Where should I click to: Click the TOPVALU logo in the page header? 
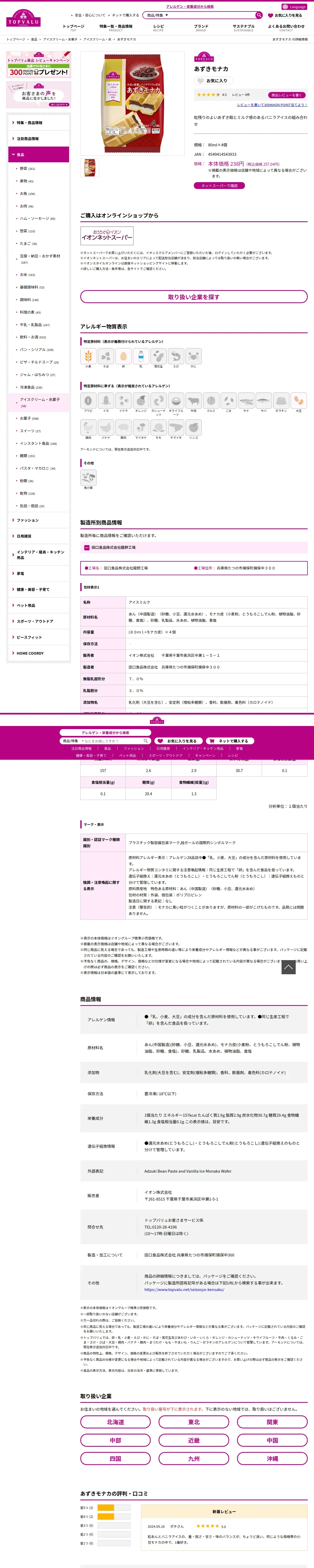[x=24, y=18]
